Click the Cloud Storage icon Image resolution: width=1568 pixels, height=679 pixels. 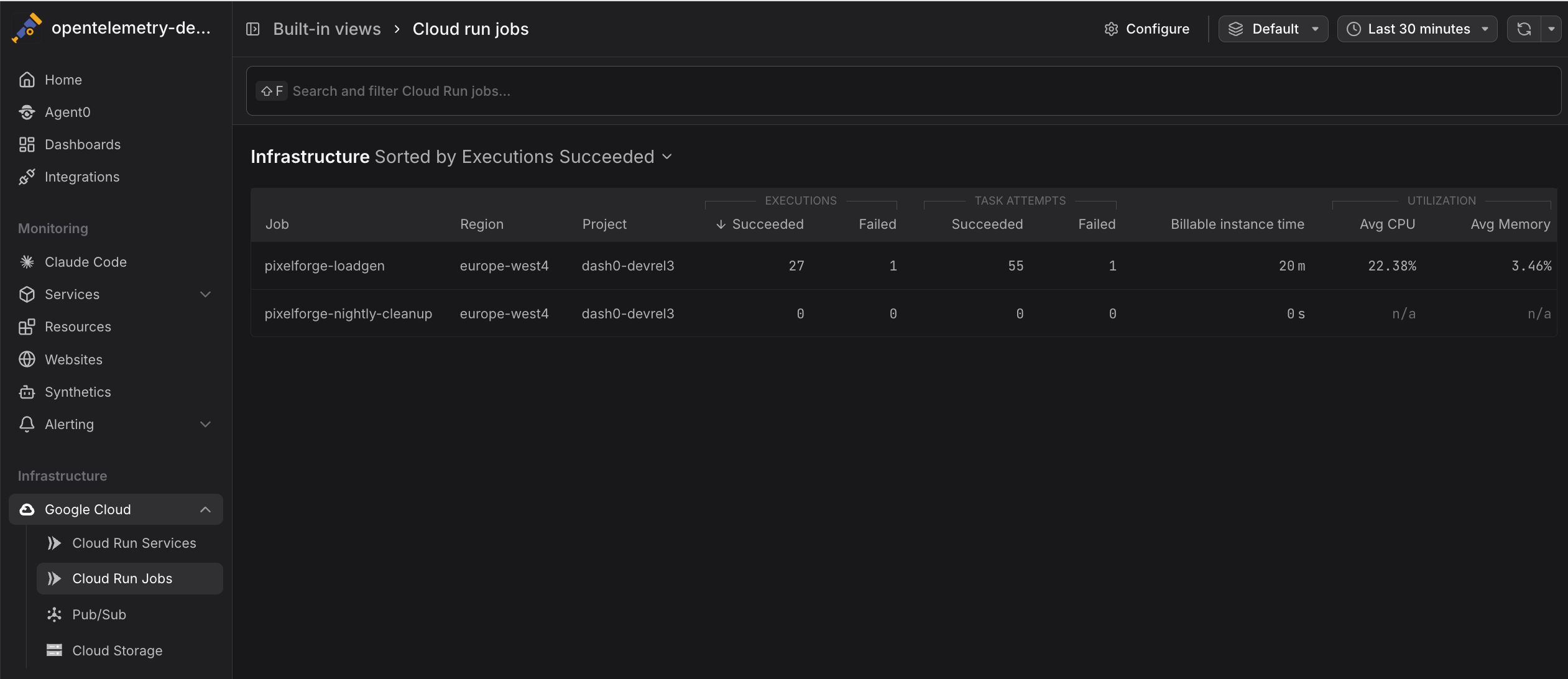tap(54, 650)
